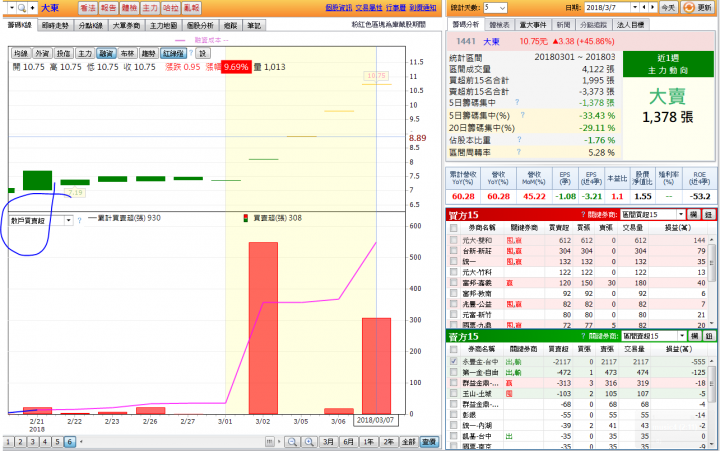Click the 買方15 list vertical scrollbar
This screenshot has width=720, height=451.
click(712, 280)
